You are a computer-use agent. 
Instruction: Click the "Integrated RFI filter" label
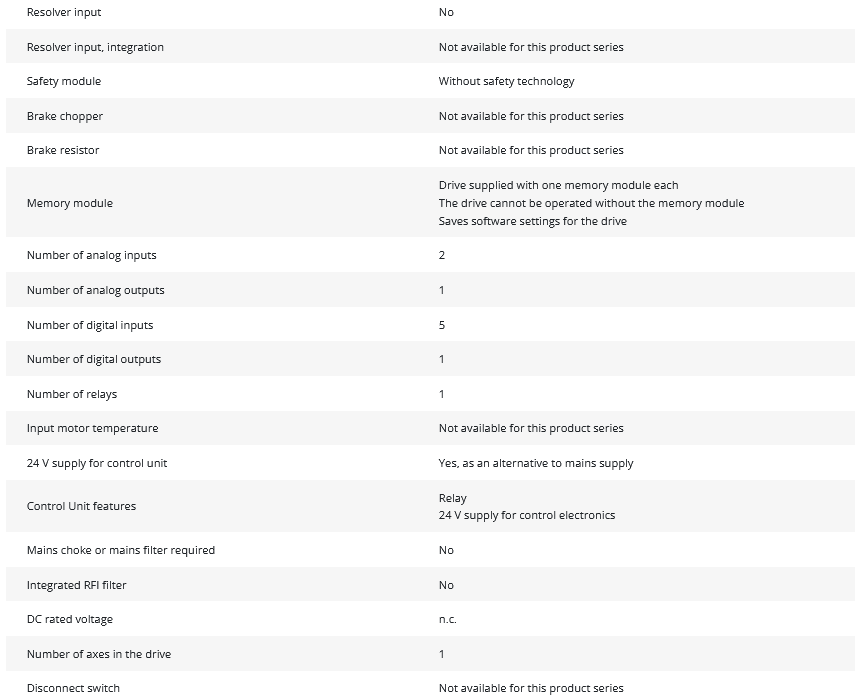click(x=77, y=585)
